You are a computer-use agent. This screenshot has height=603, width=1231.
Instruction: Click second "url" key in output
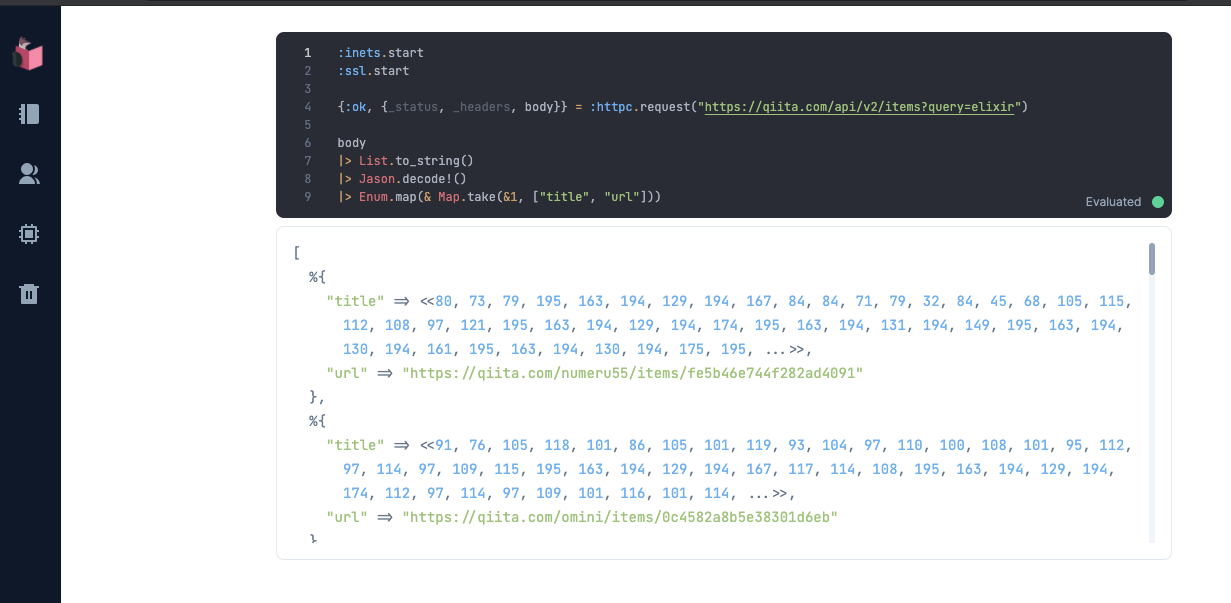[x=347, y=517]
